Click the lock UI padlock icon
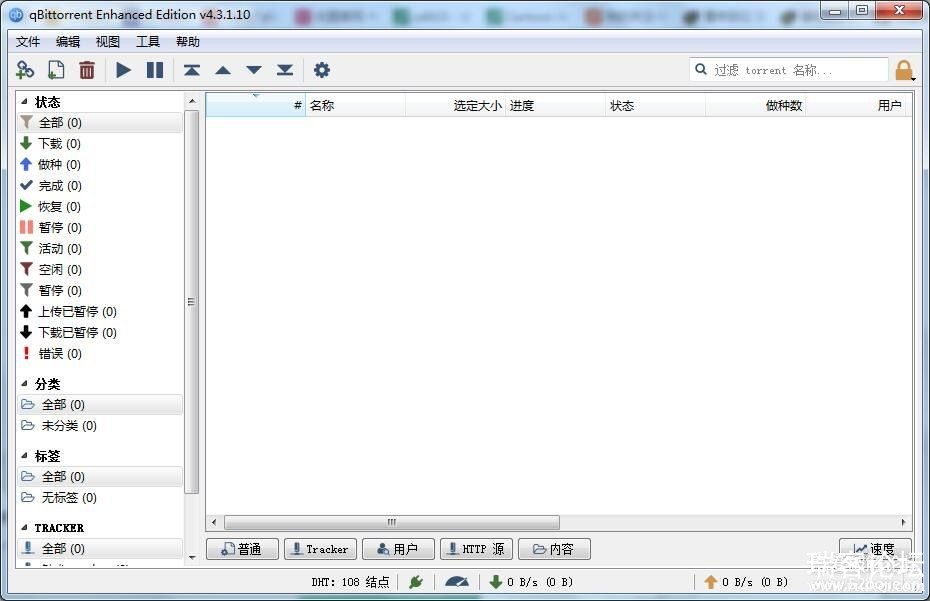The width and height of the screenshot is (930, 601). tap(904, 70)
